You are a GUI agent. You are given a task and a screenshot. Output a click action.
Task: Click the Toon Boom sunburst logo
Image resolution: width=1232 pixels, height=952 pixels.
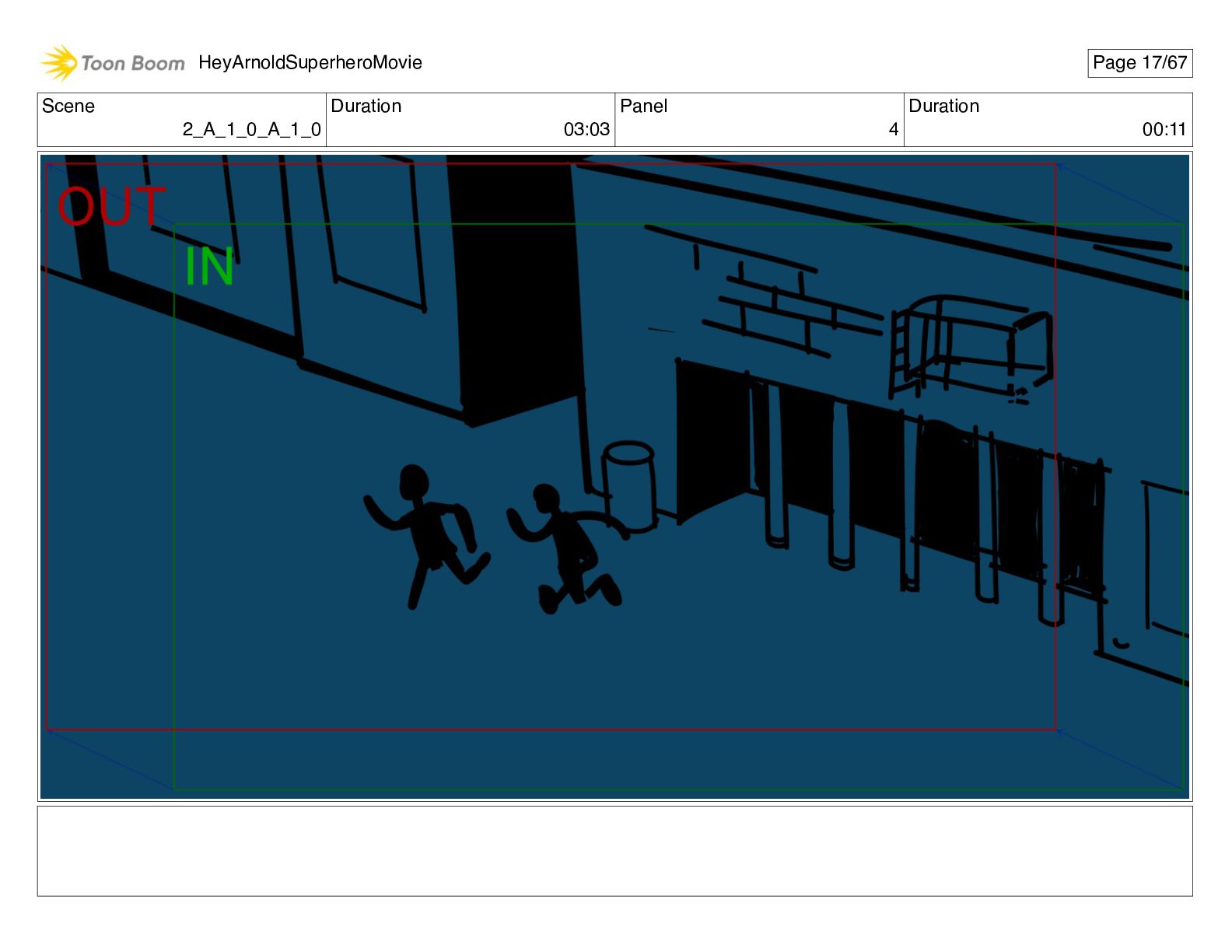click(x=59, y=62)
